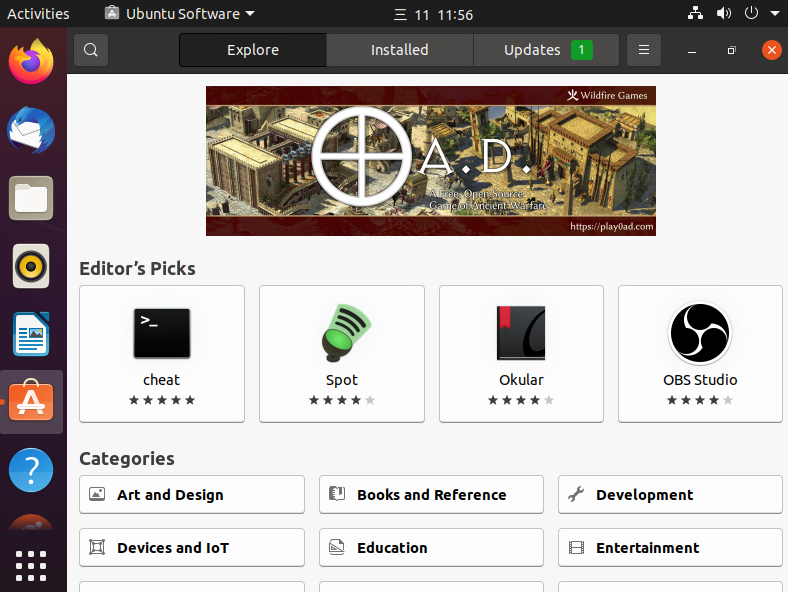The width and height of the screenshot is (788, 592).
Task: Click the power icon in top bar
Action: 751,13
